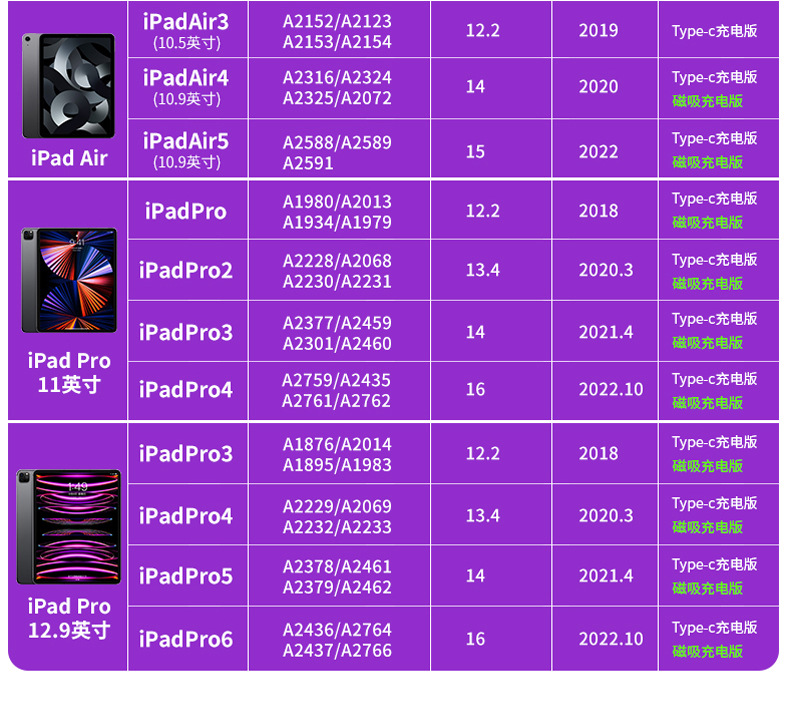Screen dimensions: 790x704
Task: Click 'Type-c充电版' in the iPadAir5 row
Action: tap(714, 139)
